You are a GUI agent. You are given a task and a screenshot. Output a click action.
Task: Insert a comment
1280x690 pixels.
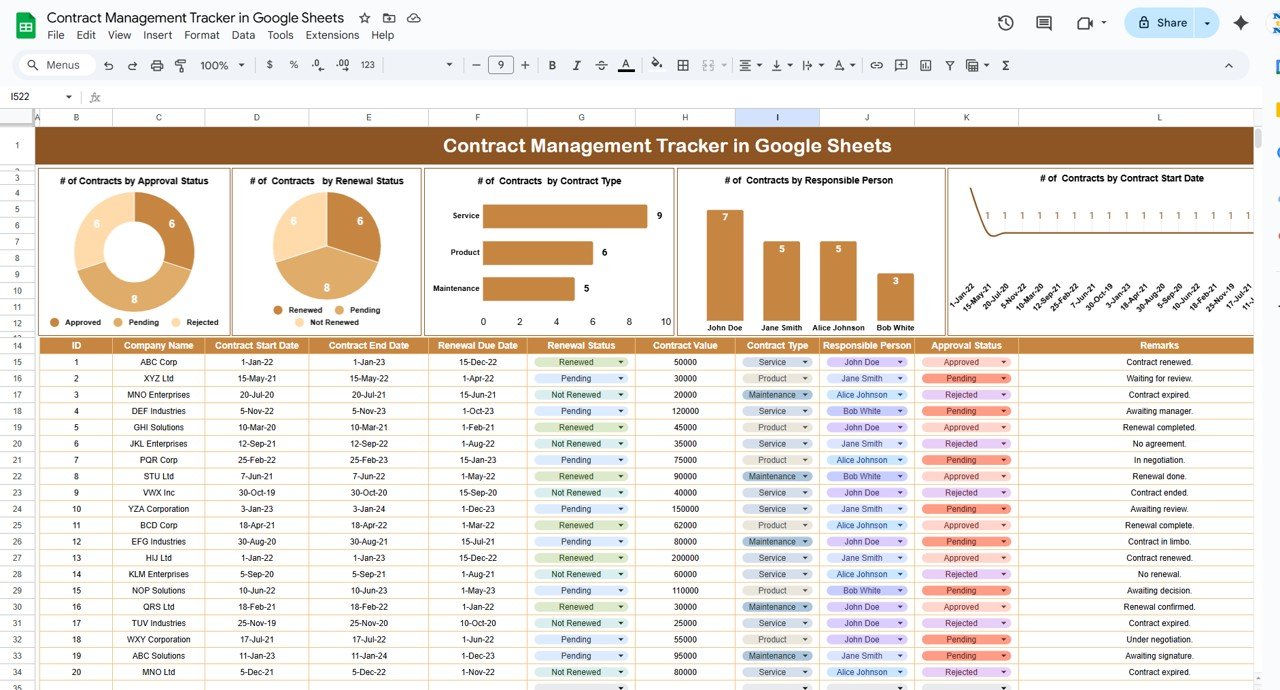point(901,65)
